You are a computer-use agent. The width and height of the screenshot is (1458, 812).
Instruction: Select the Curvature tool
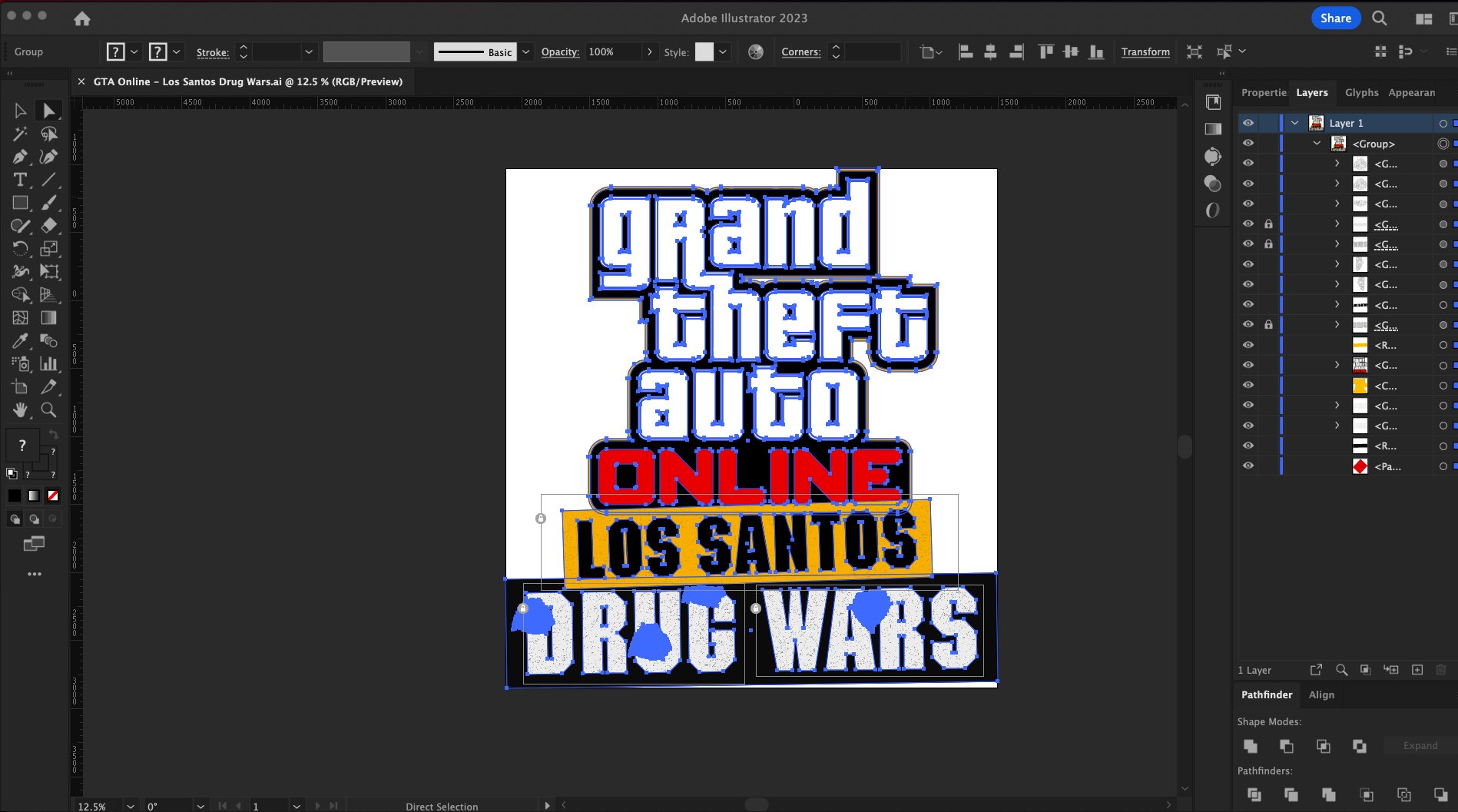pos(49,157)
